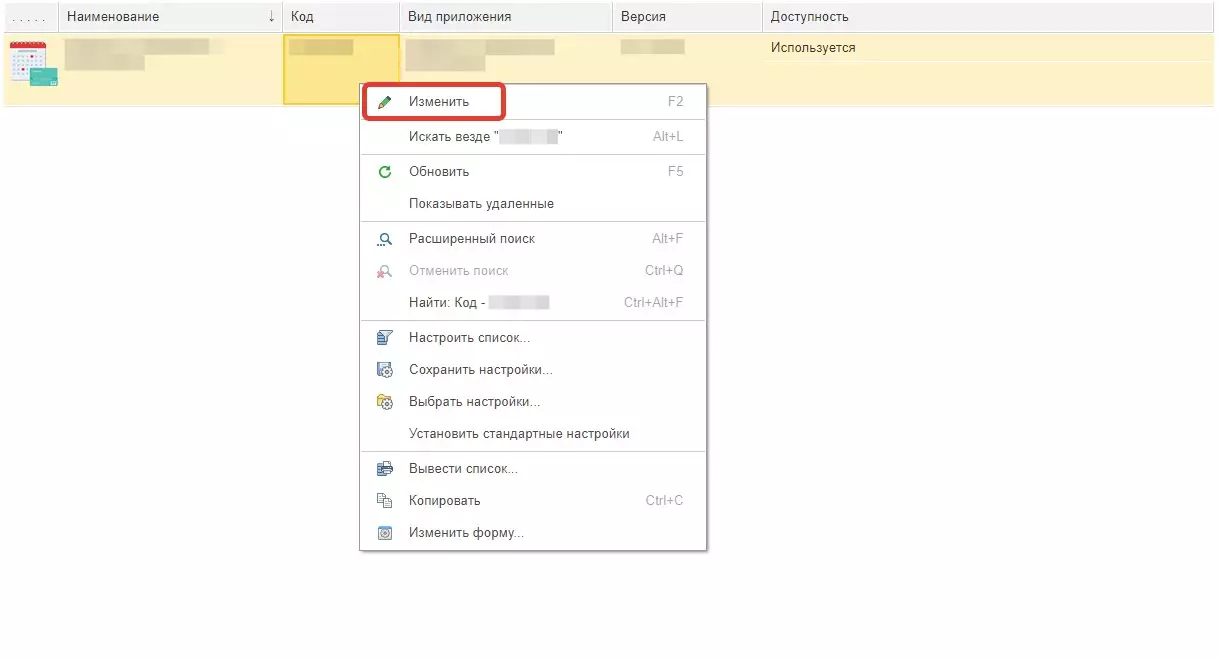
Task: Click the choose settings folder icon
Action: tap(385, 402)
